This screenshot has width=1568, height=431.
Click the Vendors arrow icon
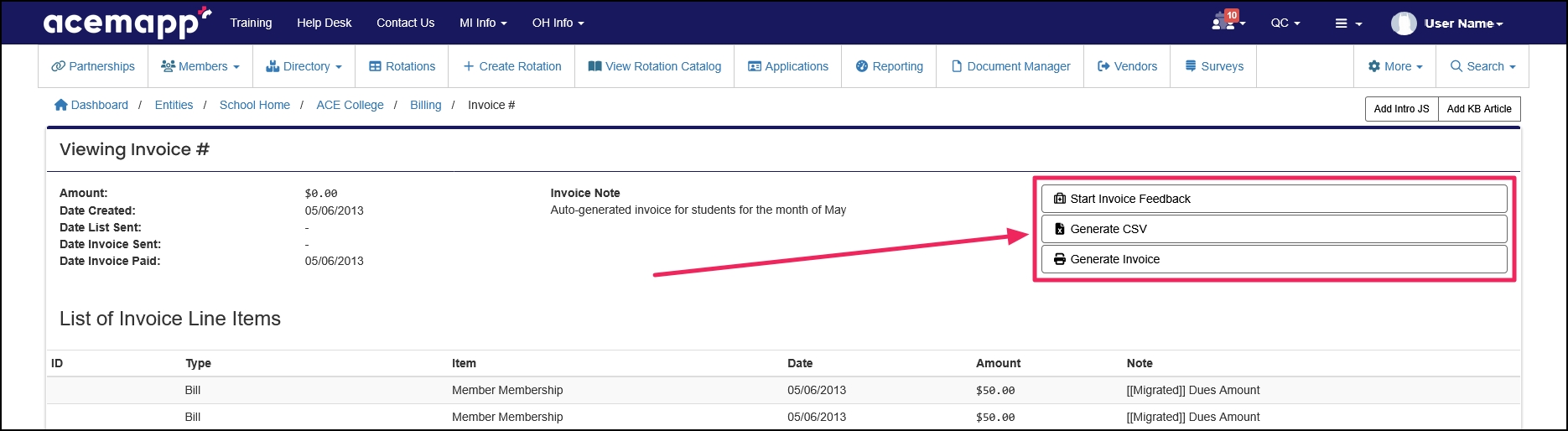point(1103,66)
